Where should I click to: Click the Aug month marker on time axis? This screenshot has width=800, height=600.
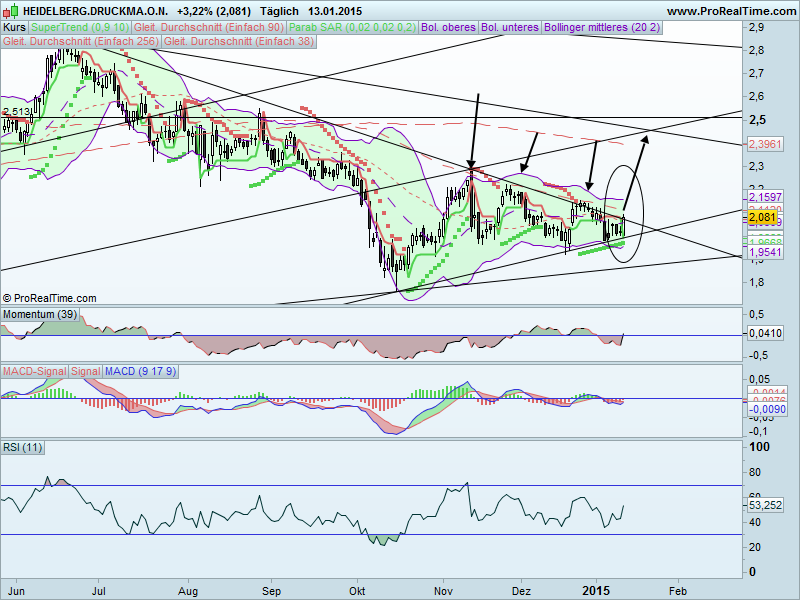188,591
